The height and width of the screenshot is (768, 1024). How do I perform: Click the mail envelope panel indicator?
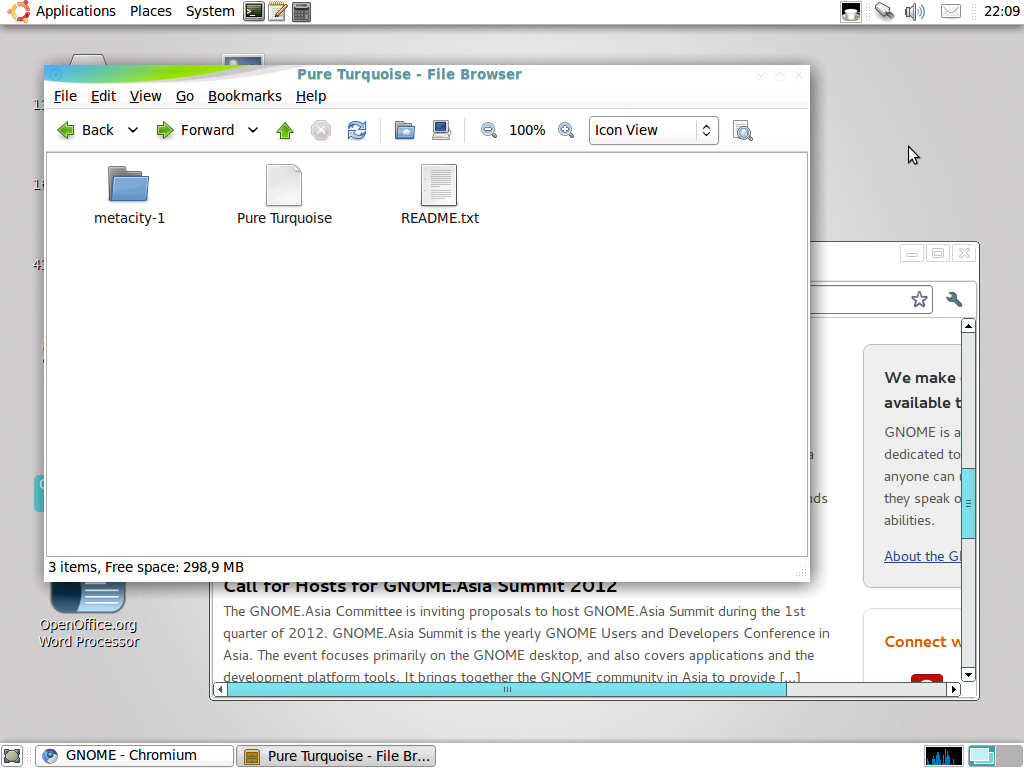point(951,11)
